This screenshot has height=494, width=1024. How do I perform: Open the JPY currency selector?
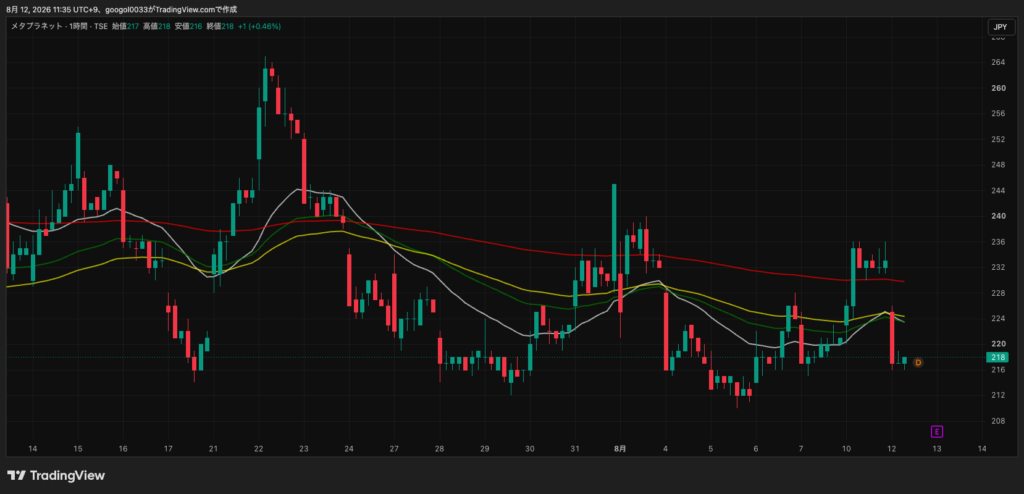[x=1000, y=27]
